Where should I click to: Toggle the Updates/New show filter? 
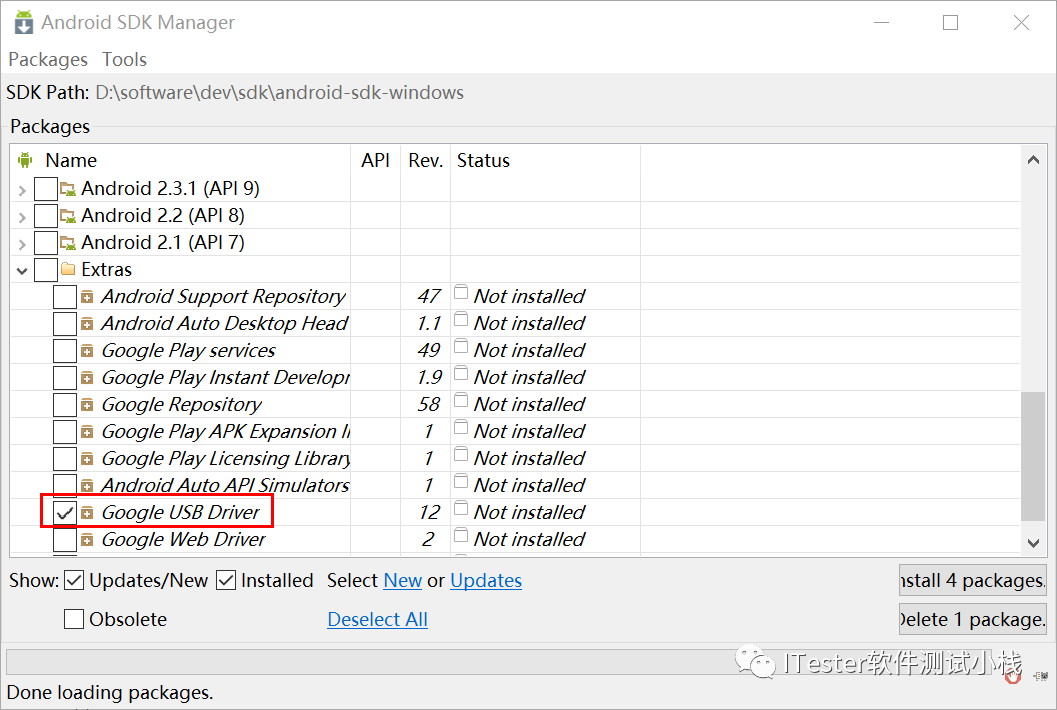pyautogui.click(x=75, y=581)
